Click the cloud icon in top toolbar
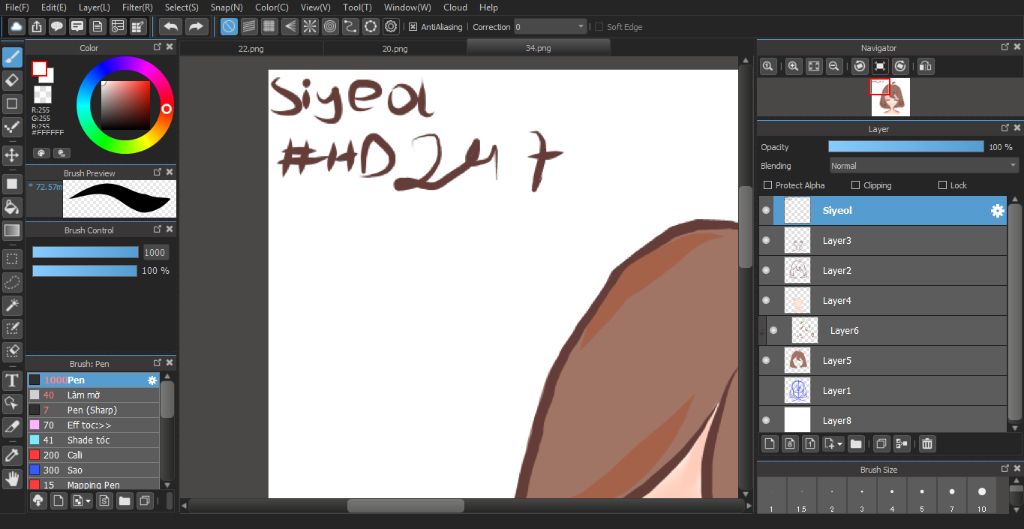This screenshot has height=529, width=1024. point(16,27)
